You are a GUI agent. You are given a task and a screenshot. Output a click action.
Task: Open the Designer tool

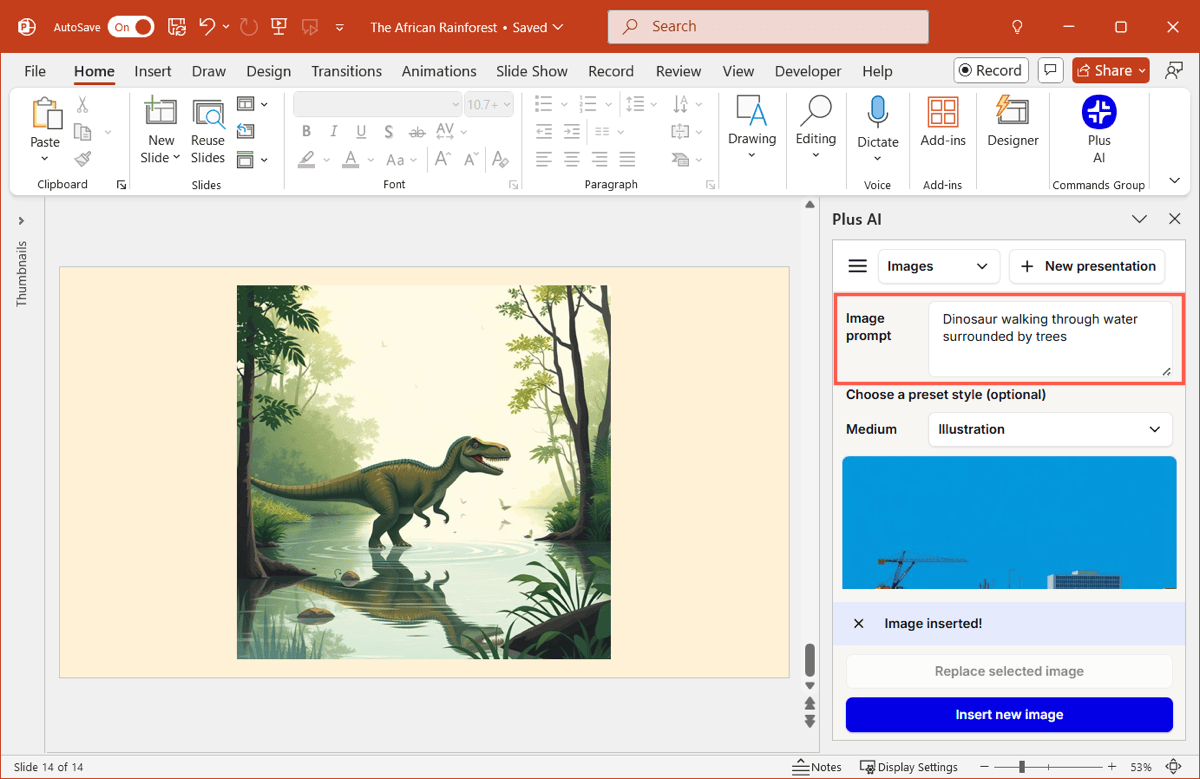coord(1012,122)
